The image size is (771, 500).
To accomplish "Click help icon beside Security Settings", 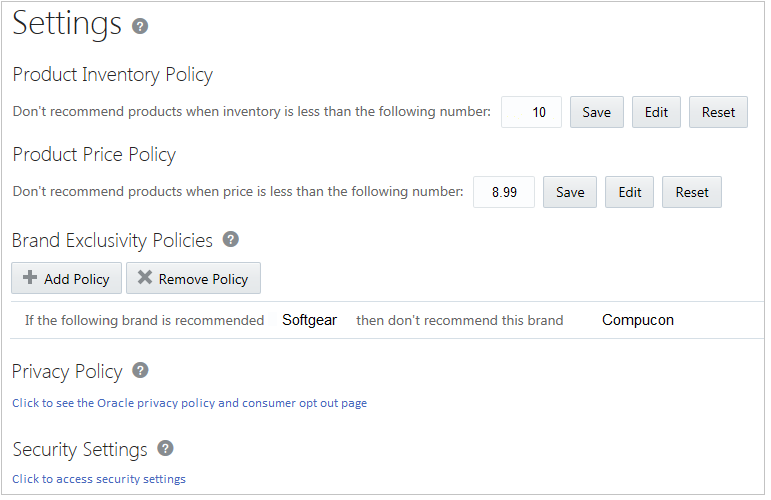I will (165, 449).
